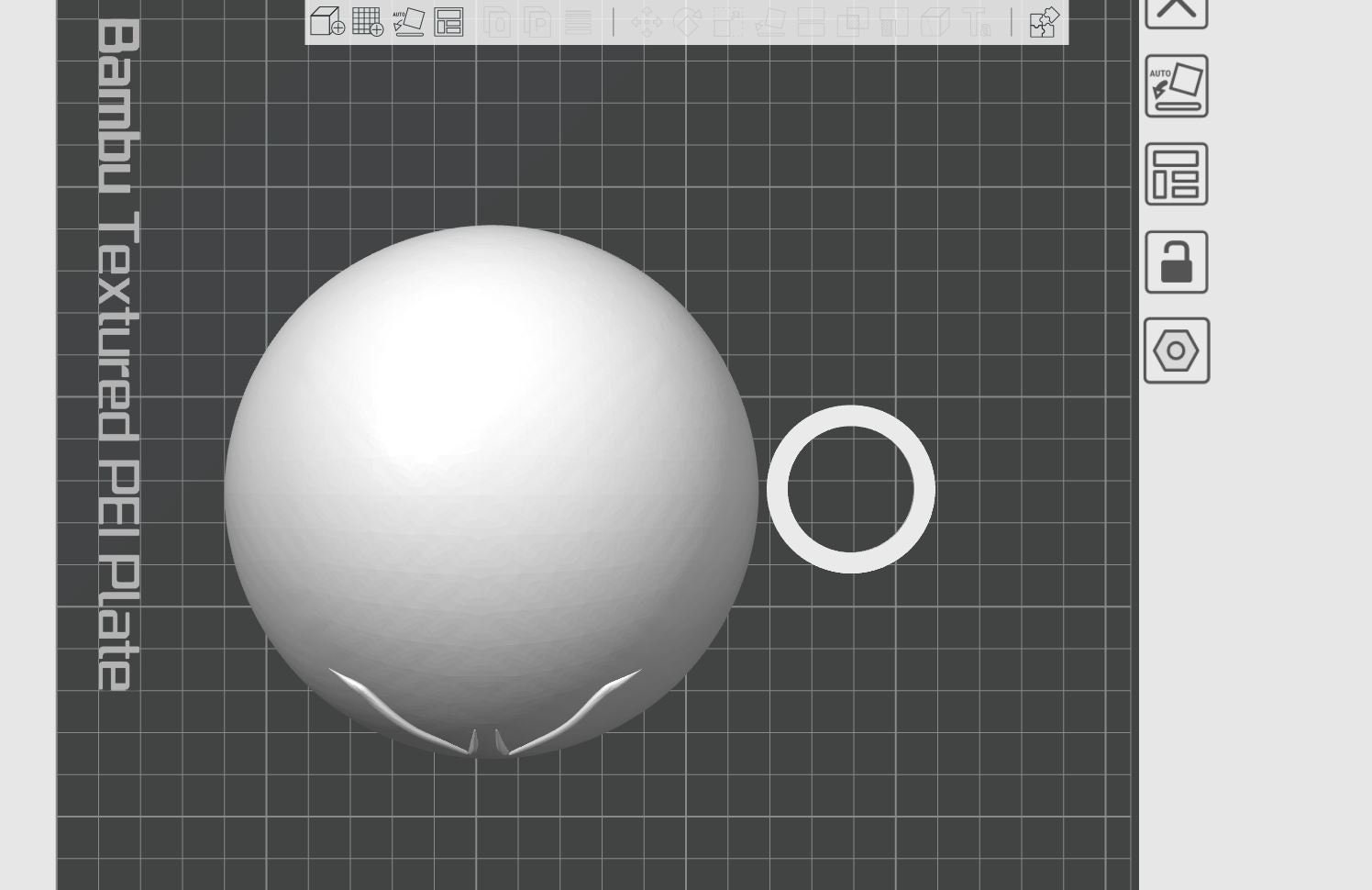Add embossed text with the Text tool
This screenshot has width=1372, height=890.
tap(977, 22)
